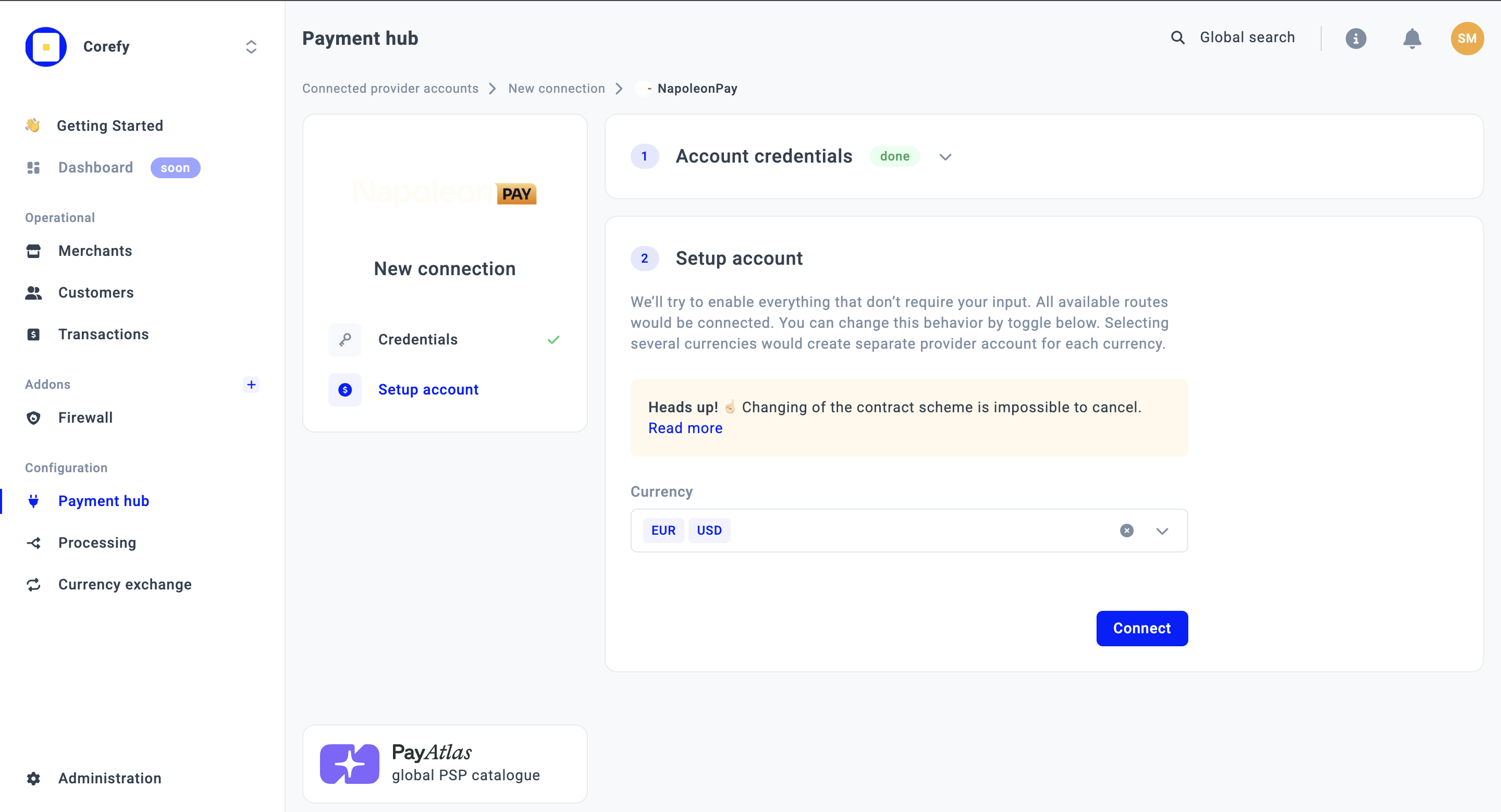Clear all selected currencies
Viewport: 1501px width, 812px height.
point(1126,531)
